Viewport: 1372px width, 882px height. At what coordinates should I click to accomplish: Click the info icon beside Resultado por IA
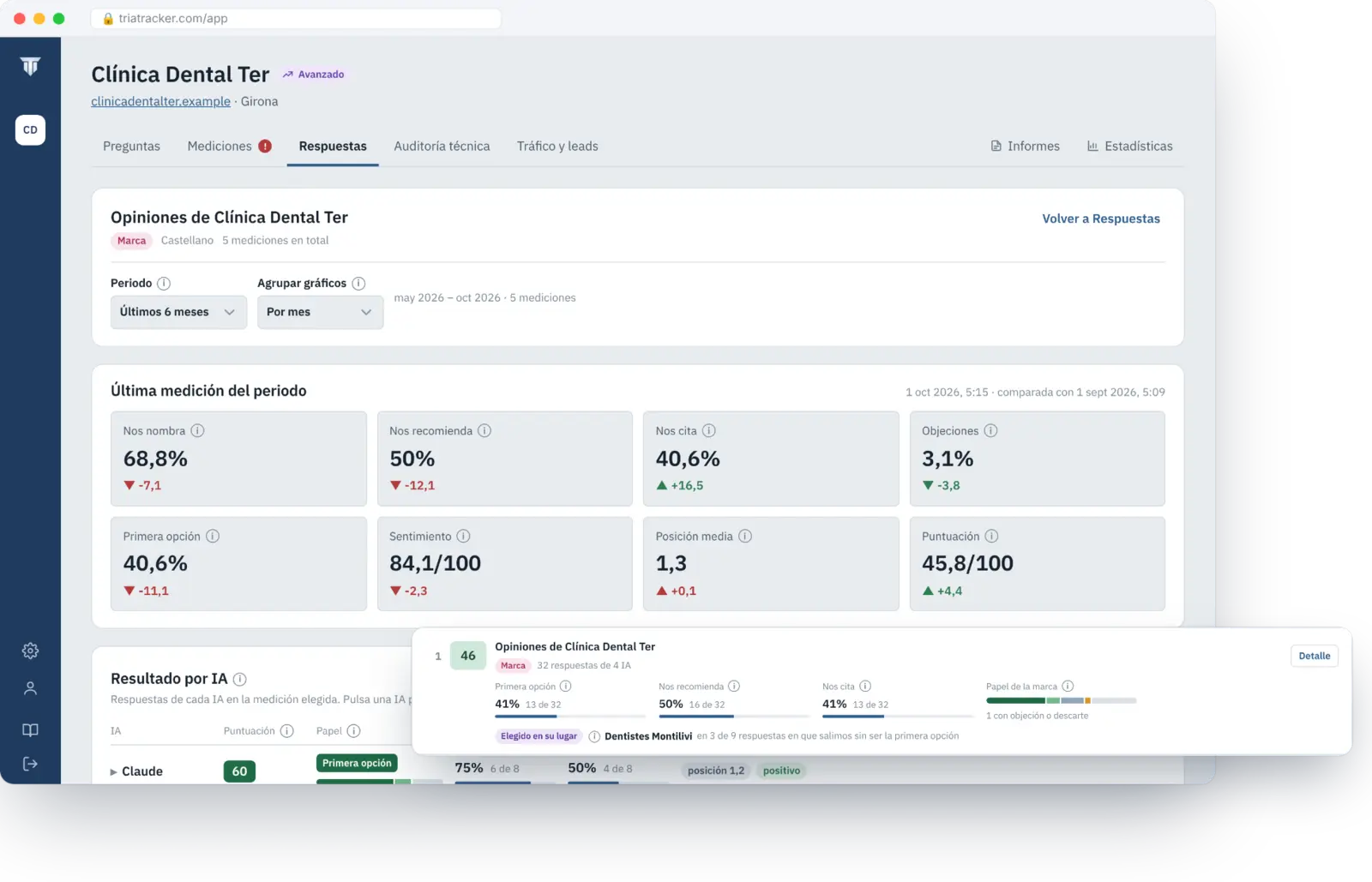[x=240, y=679]
